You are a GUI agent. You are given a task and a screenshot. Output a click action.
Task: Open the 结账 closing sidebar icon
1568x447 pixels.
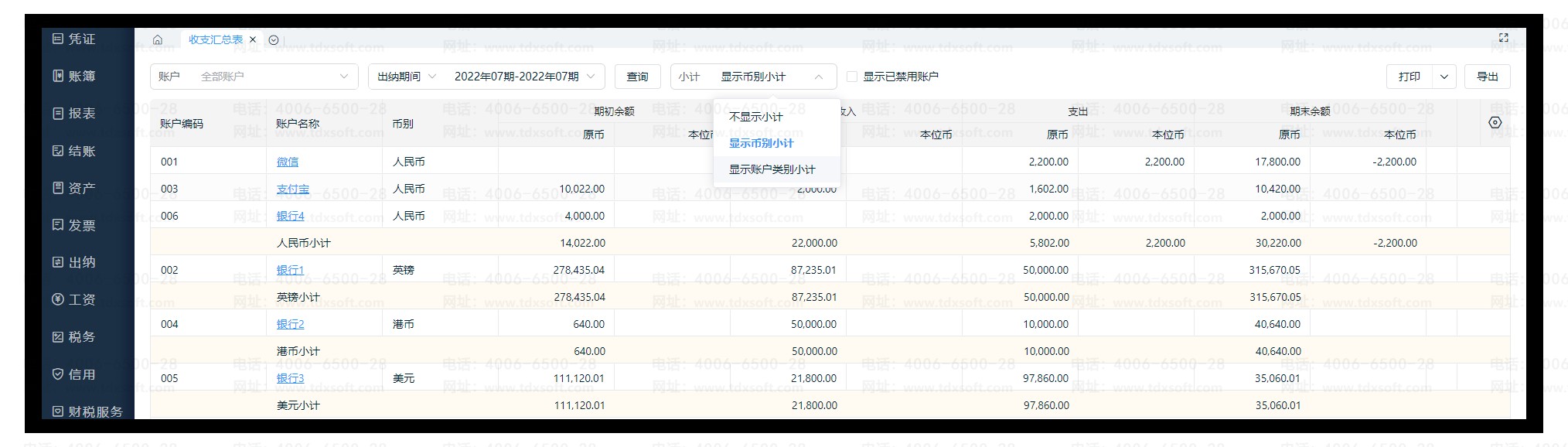pos(59,151)
